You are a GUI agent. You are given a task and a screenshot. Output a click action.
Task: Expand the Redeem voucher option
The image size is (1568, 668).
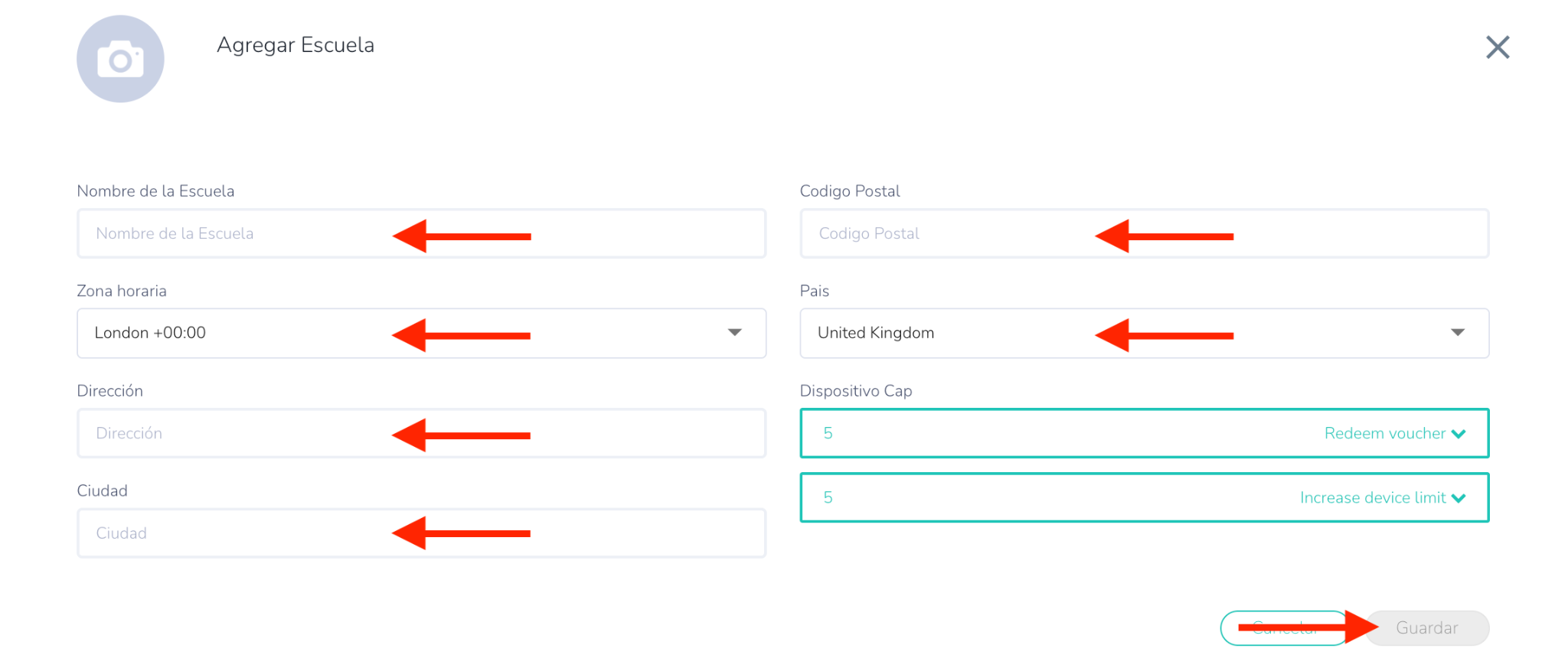(1384, 434)
